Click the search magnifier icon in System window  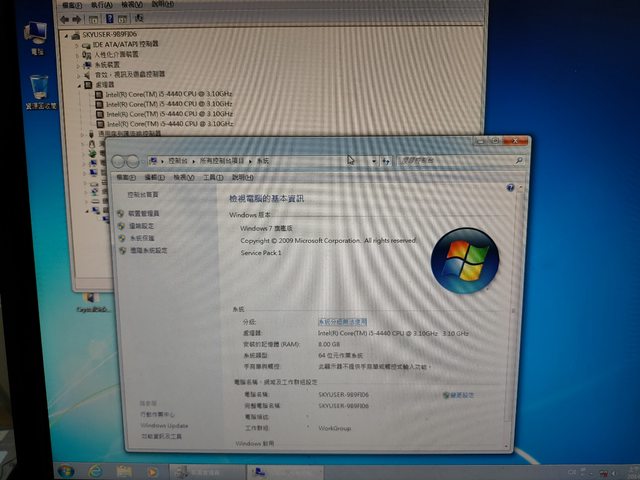[x=519, y=160]
